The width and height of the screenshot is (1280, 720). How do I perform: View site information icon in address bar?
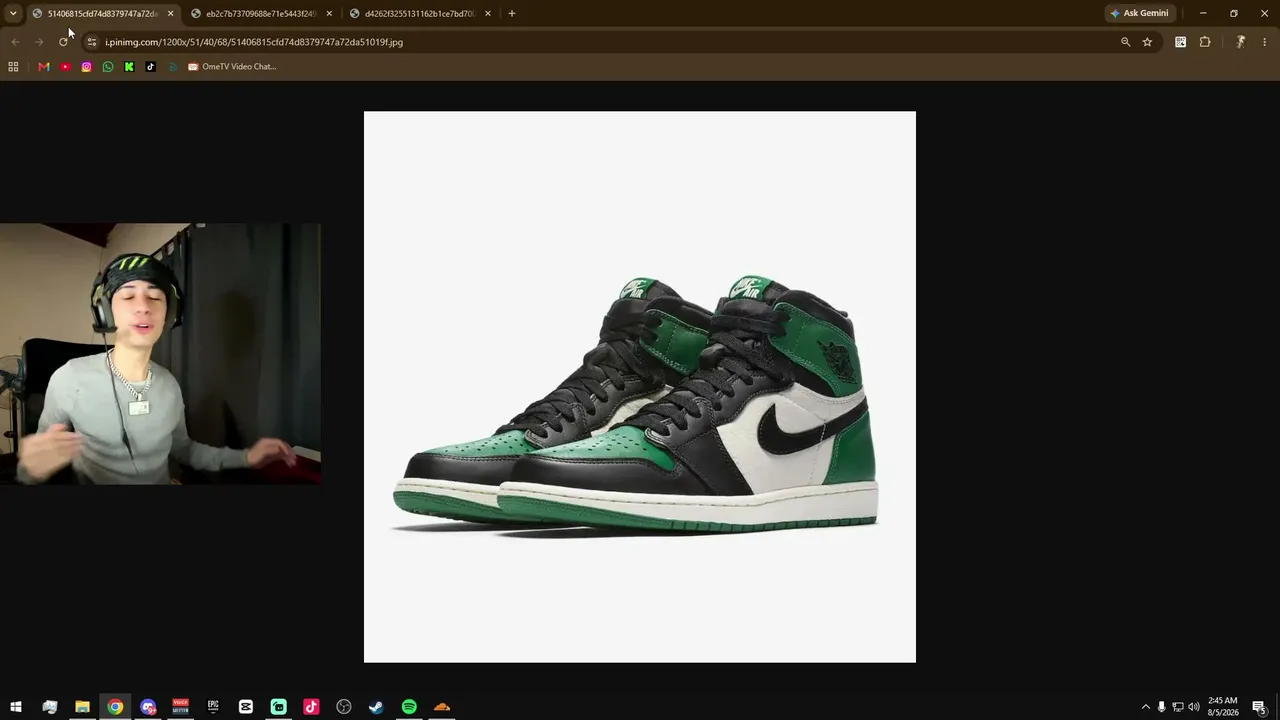(92, 42)
